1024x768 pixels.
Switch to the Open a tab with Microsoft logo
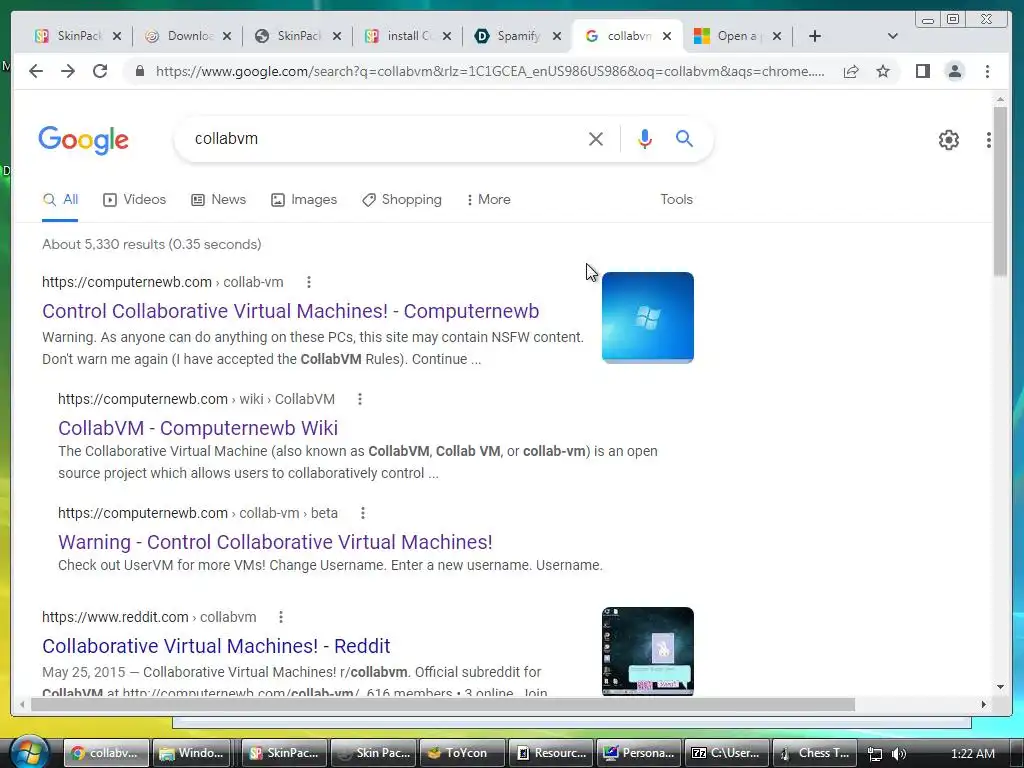pyautogui.click(x=738, y=36)
